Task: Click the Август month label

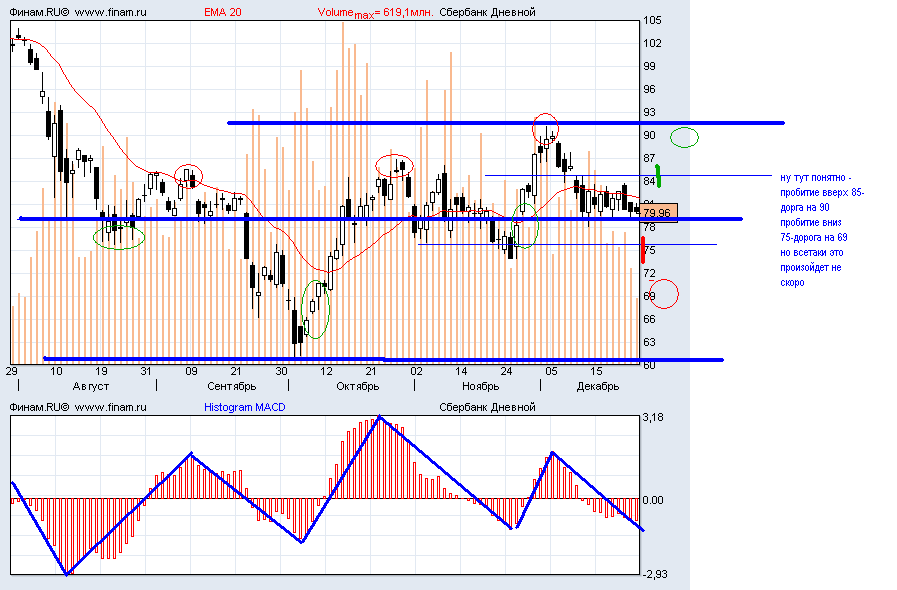Action: coord(91,386)
